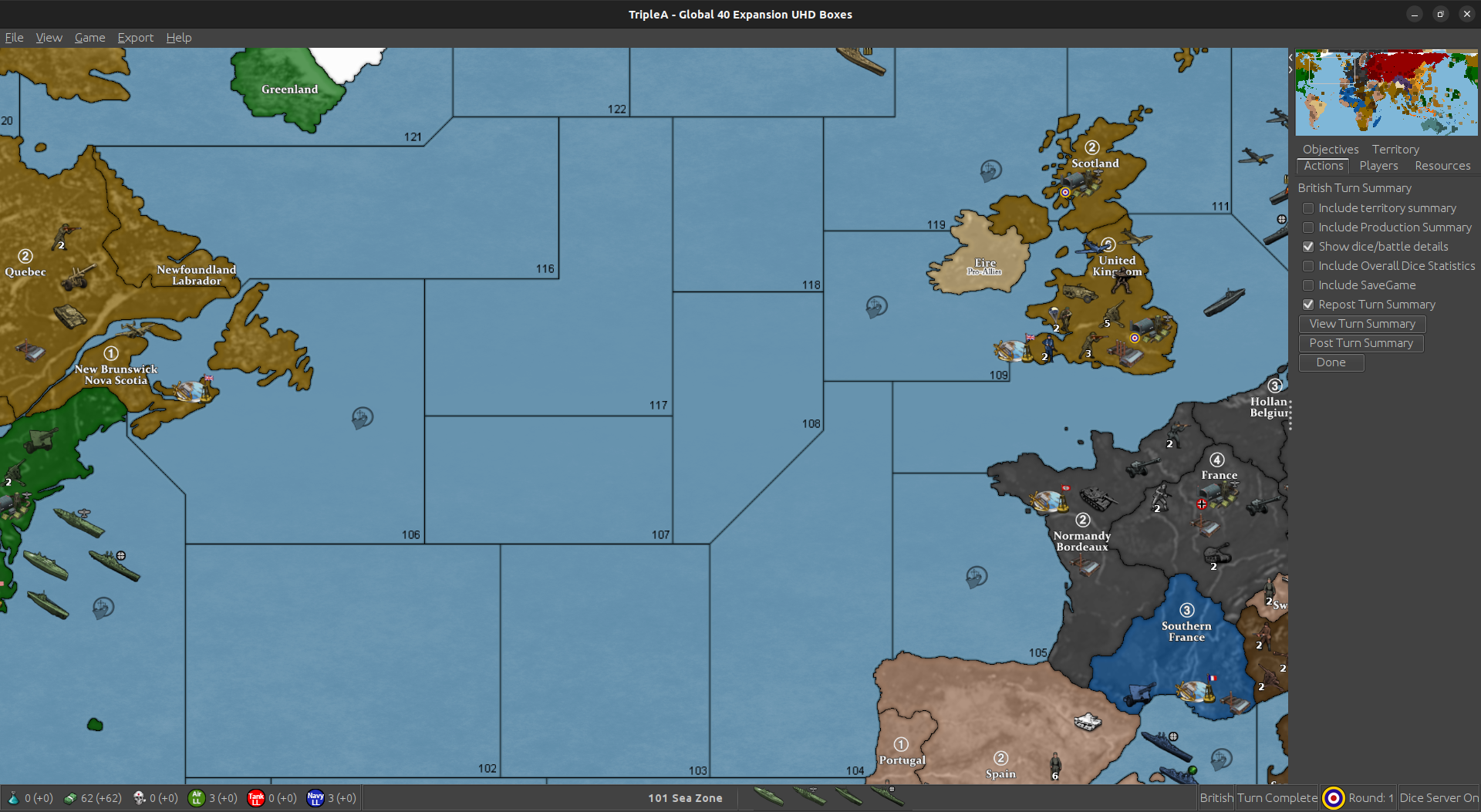Viewport: 1481px width, 812px height.
Task: Enable Include Production Summary checkbox
Action: (x=1308, y=227)
